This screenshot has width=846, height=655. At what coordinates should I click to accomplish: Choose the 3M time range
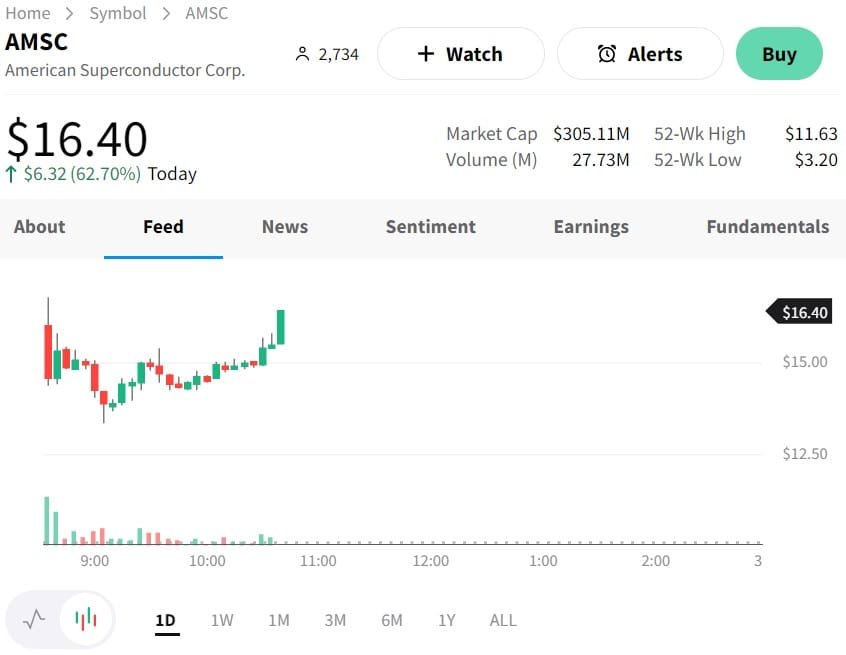(335, 620)
